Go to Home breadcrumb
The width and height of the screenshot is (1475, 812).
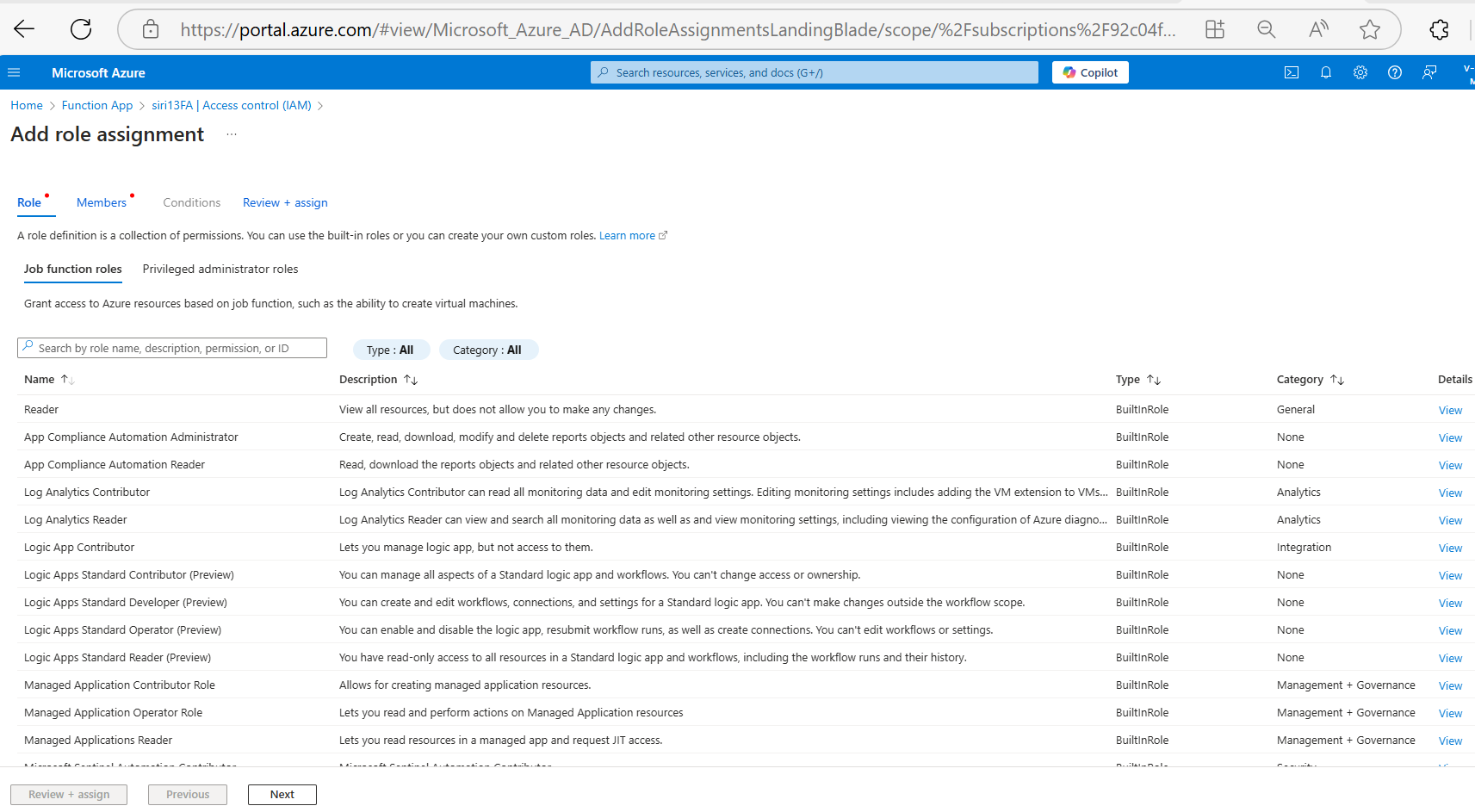[27, 105]
